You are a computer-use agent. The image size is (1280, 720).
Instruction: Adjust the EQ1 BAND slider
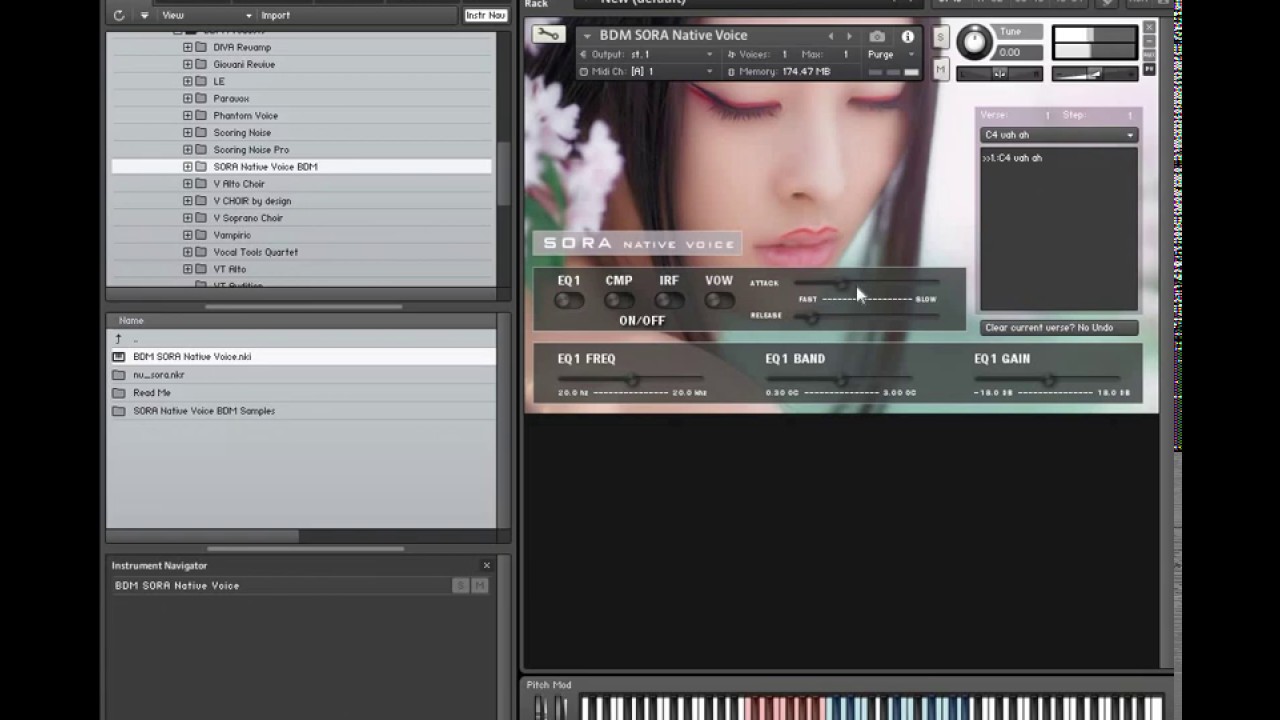click(x=840, y=379)
